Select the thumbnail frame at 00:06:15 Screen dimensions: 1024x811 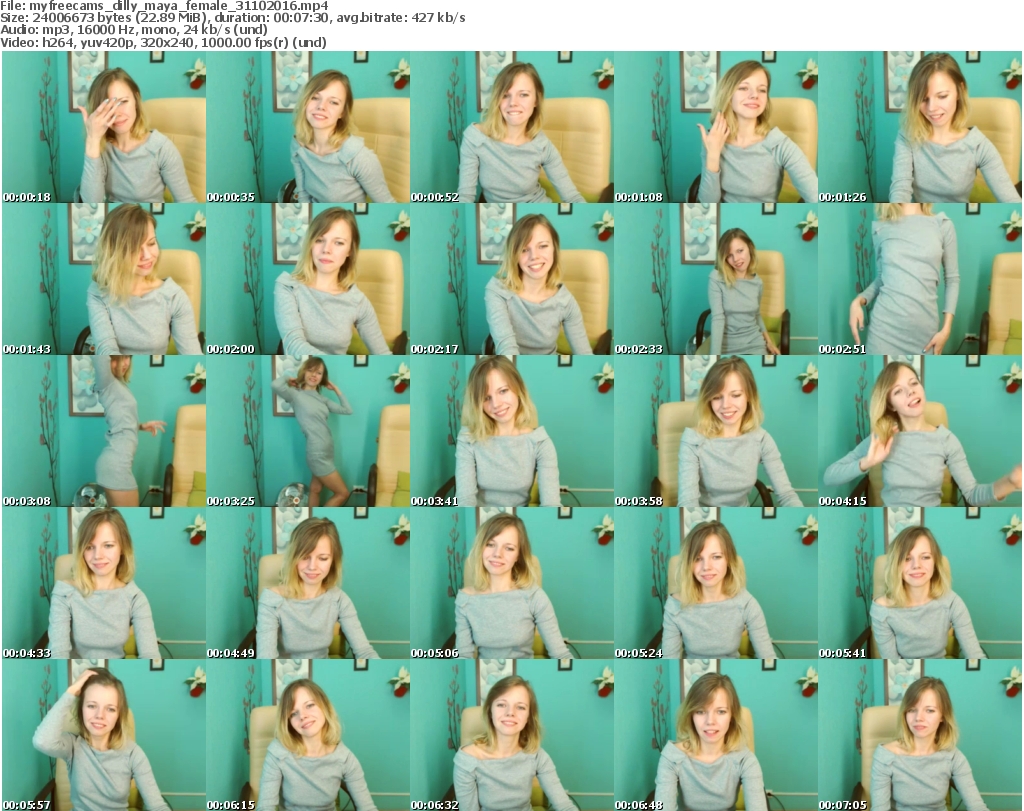[308, 735]
